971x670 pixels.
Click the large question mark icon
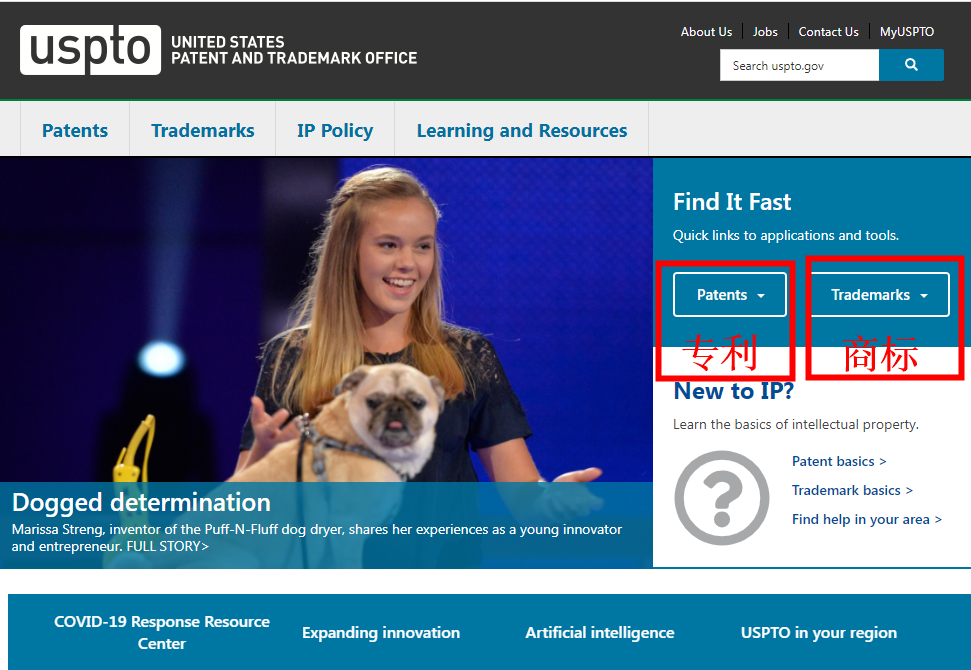pyautogui.click(x=721, y=497)
